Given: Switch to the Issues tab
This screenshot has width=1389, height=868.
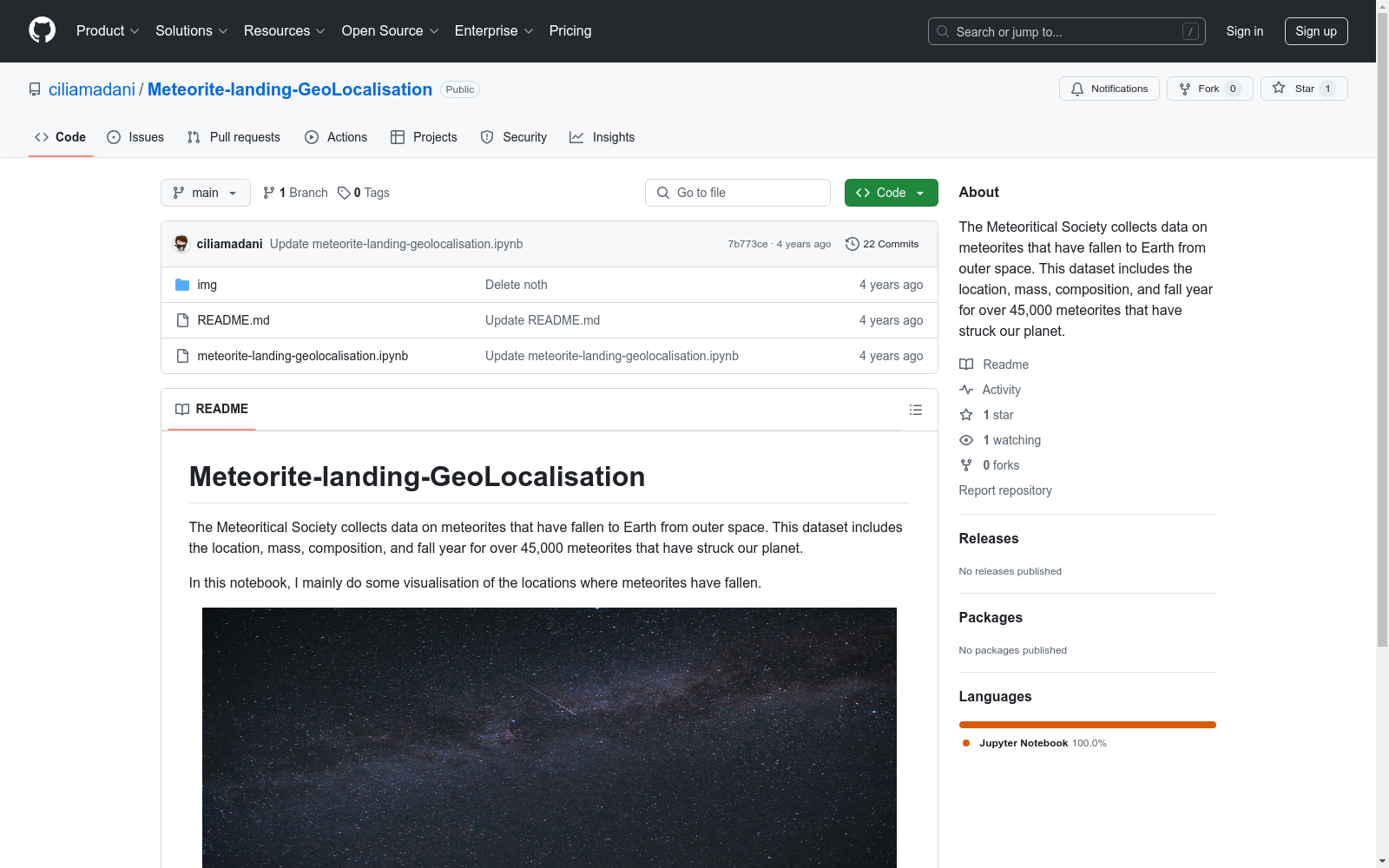Looking at the screenshot, I should 135,137.
